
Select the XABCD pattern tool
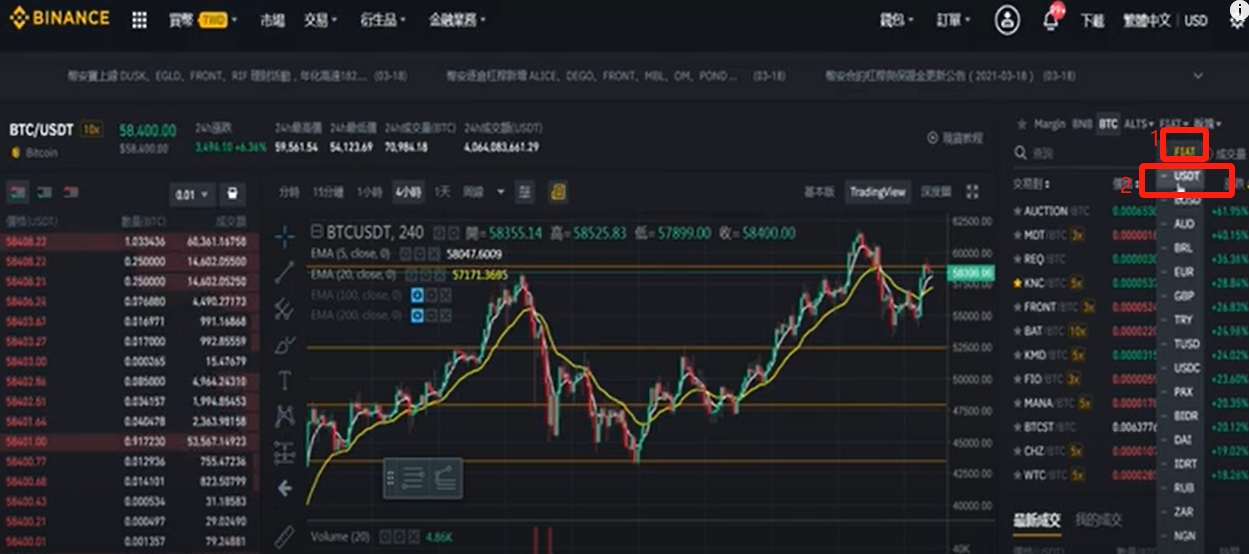point(285,415)
